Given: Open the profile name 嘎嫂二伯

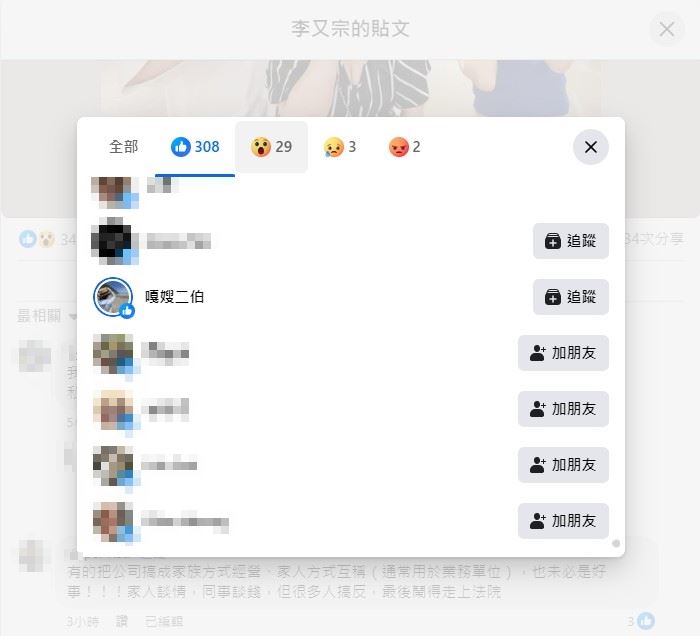Looking at the screenshot, I should (175, 297).
